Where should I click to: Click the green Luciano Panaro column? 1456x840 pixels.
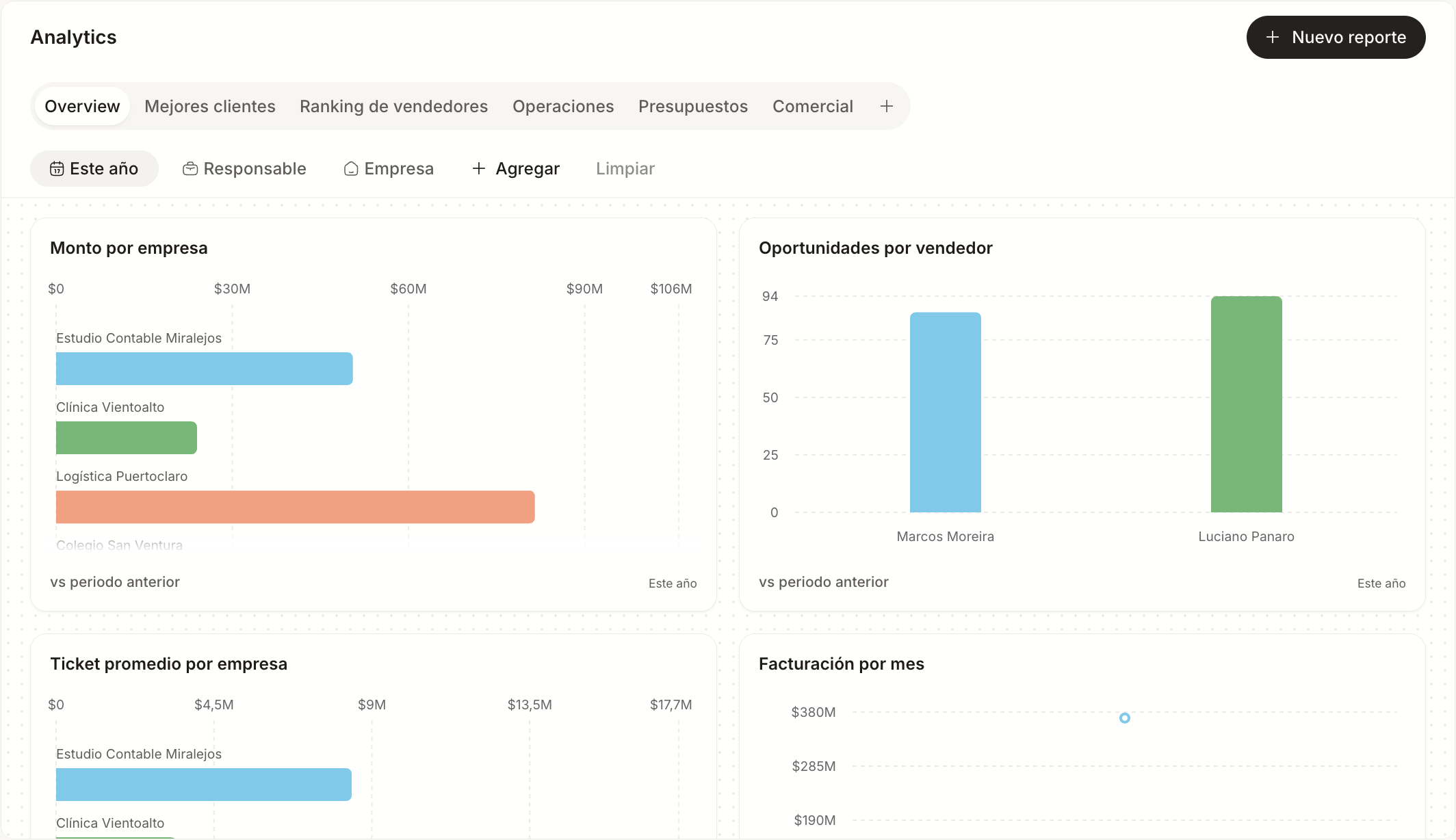pos(1247,404)
